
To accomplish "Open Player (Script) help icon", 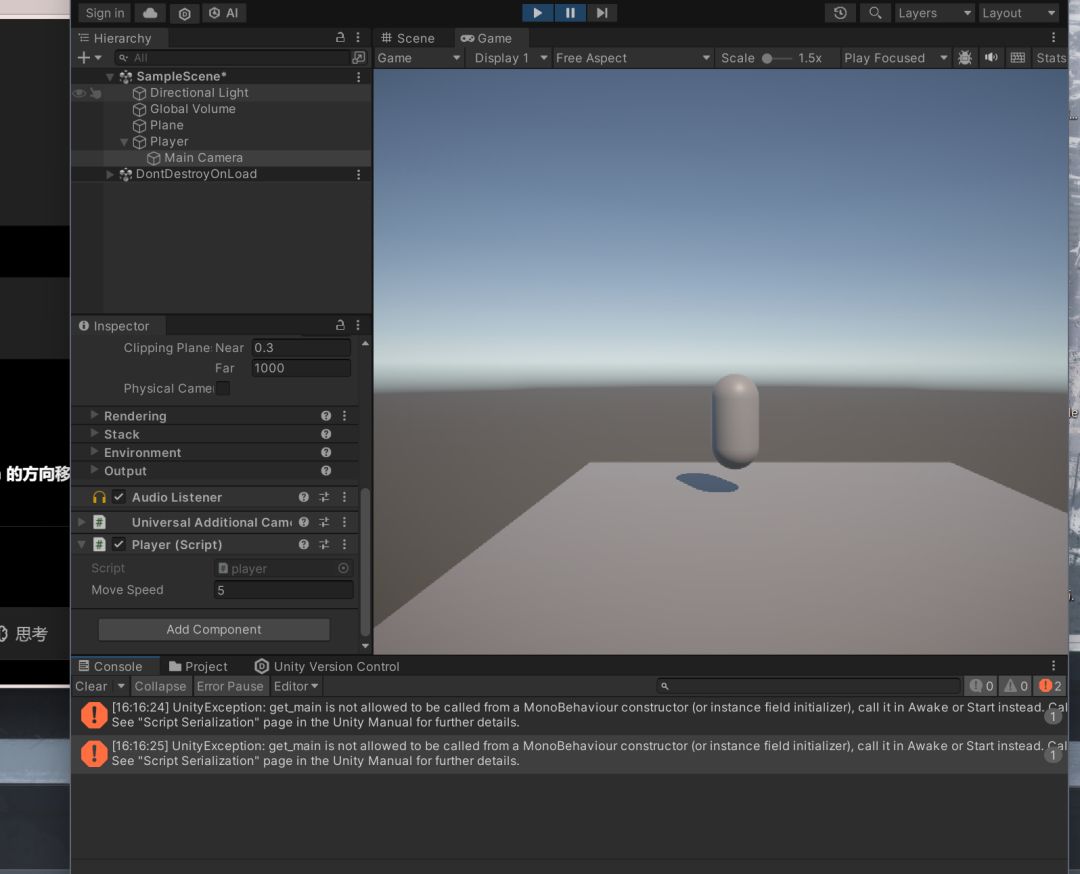I will [x=304, y=545].
